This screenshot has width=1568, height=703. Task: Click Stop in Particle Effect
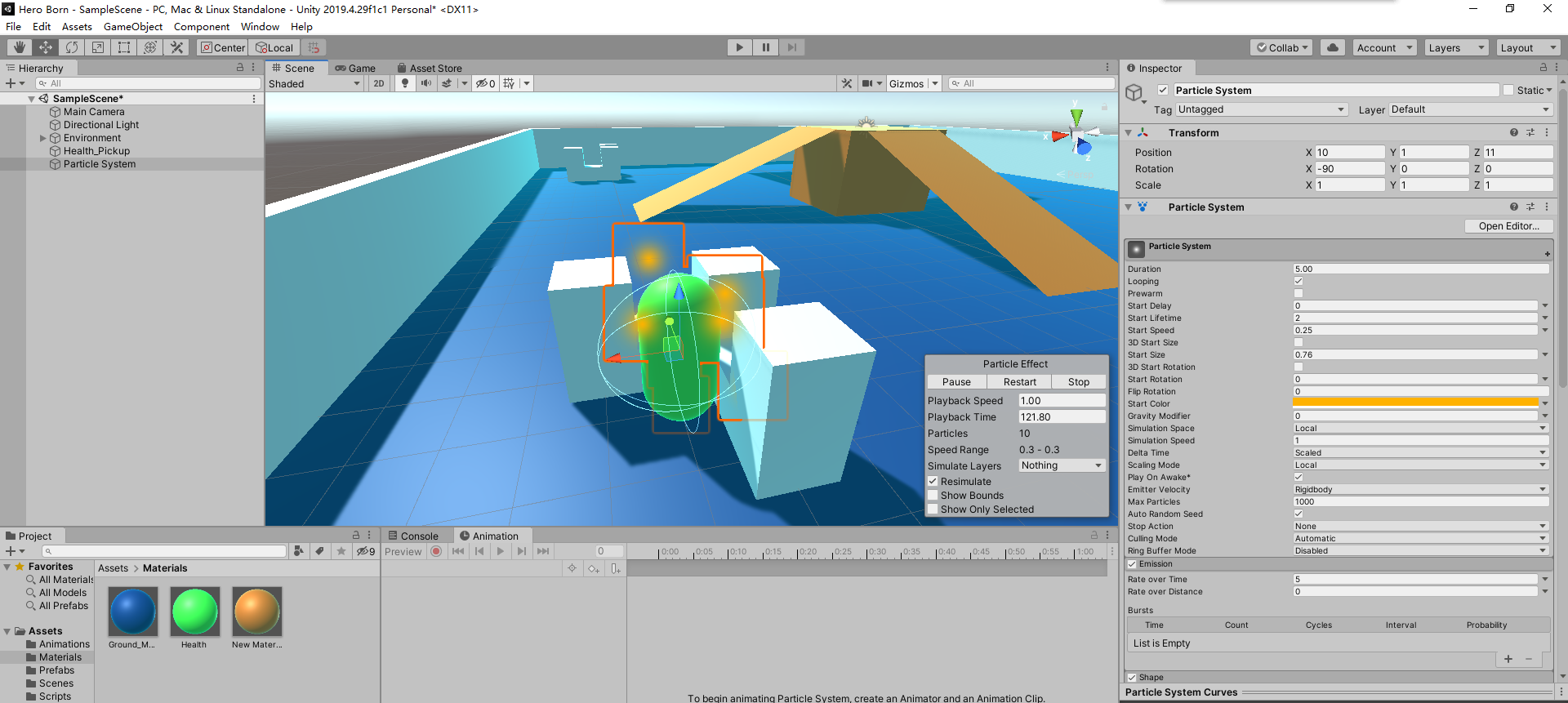point(1079,381)
